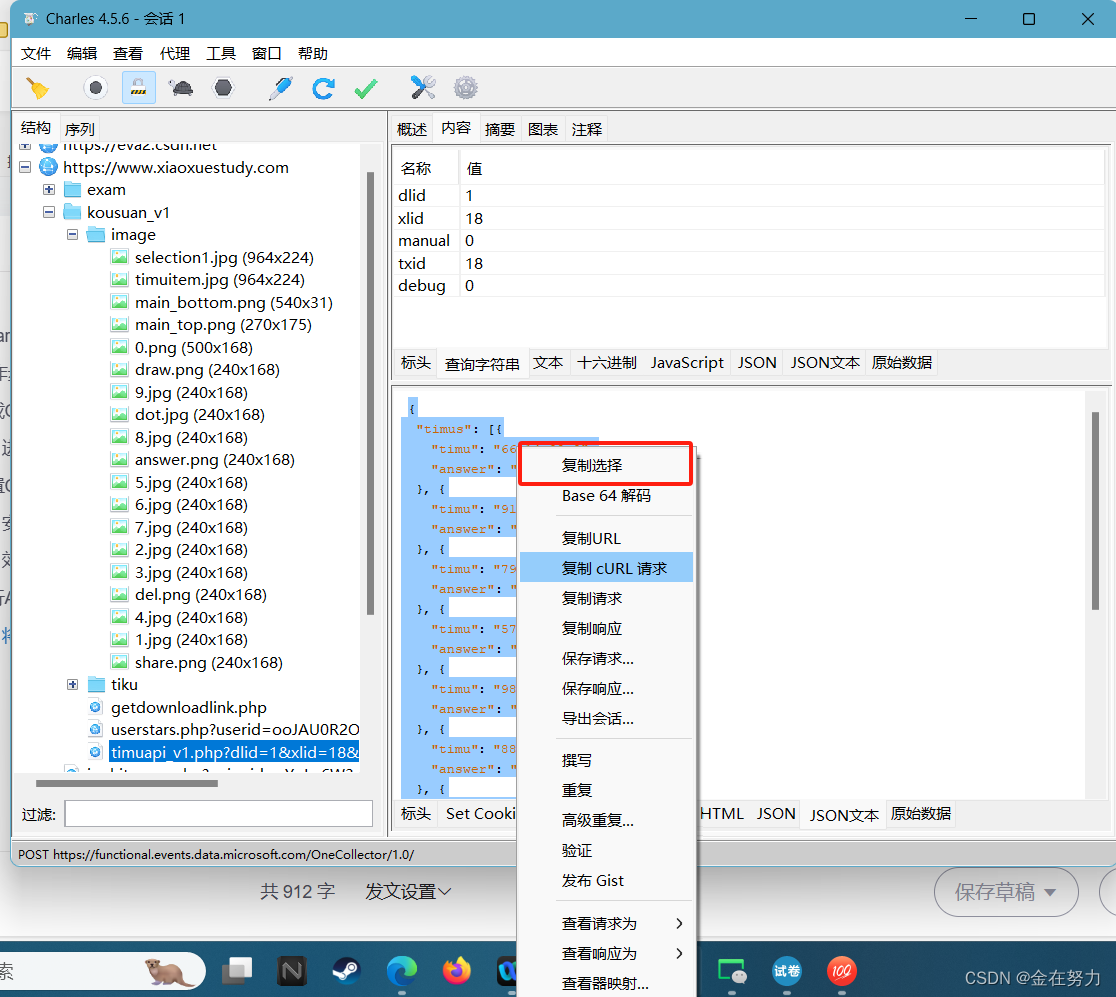Collapse the kousuan_v1 folder
Viewport: 1116px width, 997px height.
[x=48, y=212]
